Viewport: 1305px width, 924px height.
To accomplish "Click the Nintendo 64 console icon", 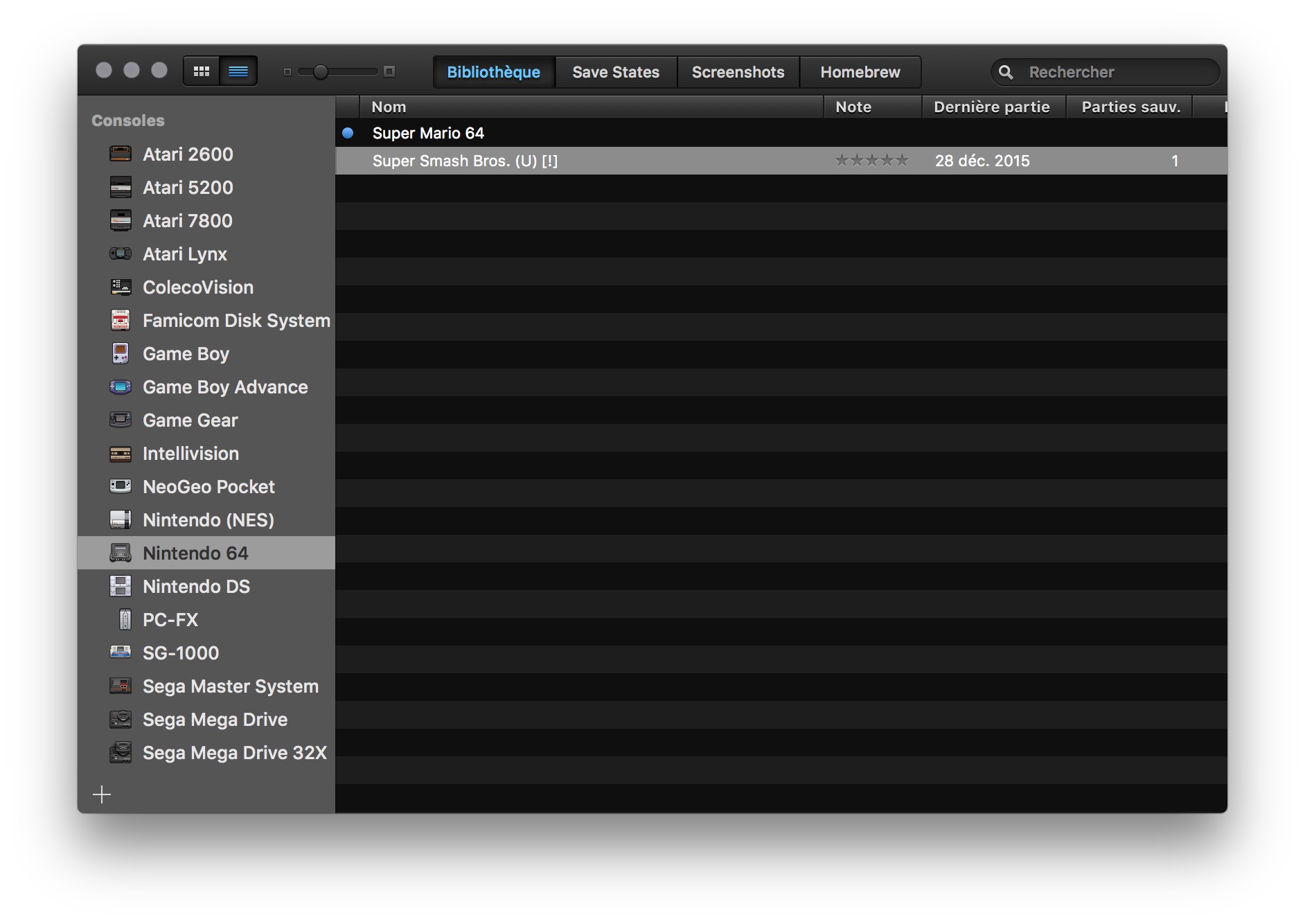I will tap(121, 553).
